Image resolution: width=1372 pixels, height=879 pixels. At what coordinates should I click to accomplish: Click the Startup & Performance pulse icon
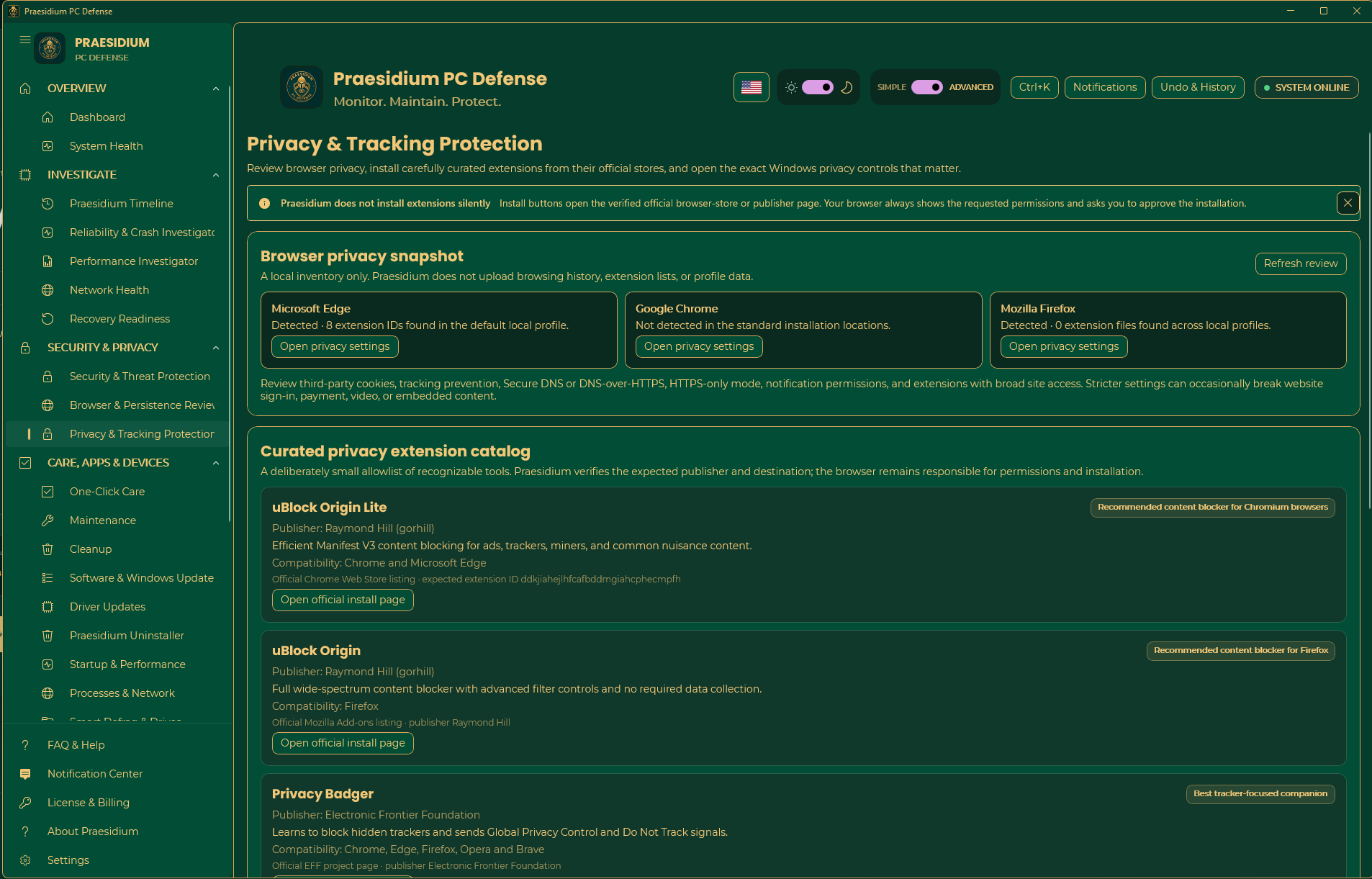point(48,664)
